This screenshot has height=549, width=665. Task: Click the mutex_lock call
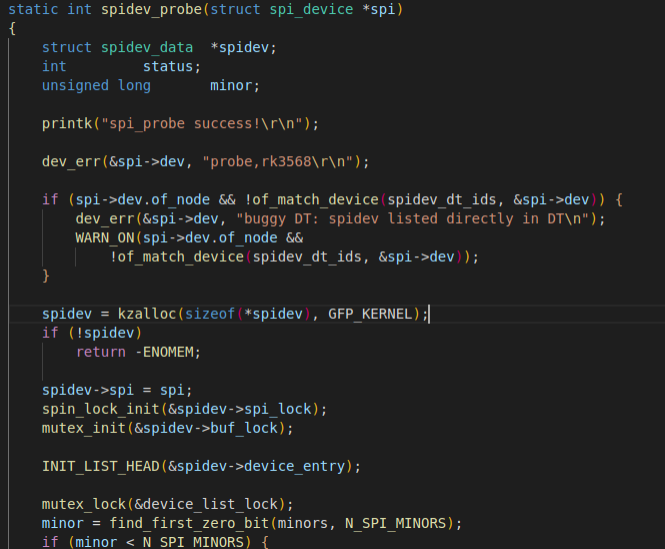(84, 504)
